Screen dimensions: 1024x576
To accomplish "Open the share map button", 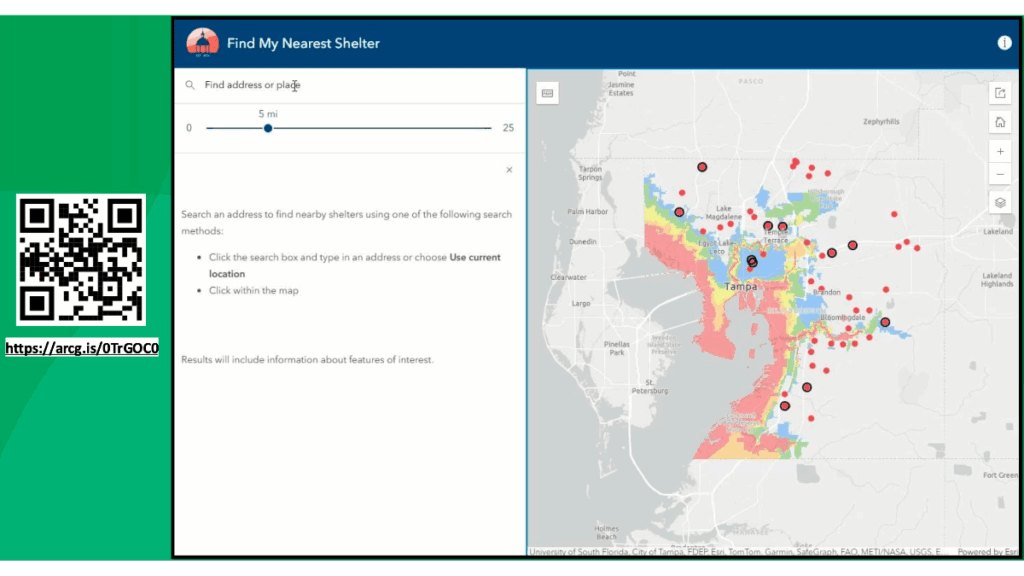I will click(1000, 93).
